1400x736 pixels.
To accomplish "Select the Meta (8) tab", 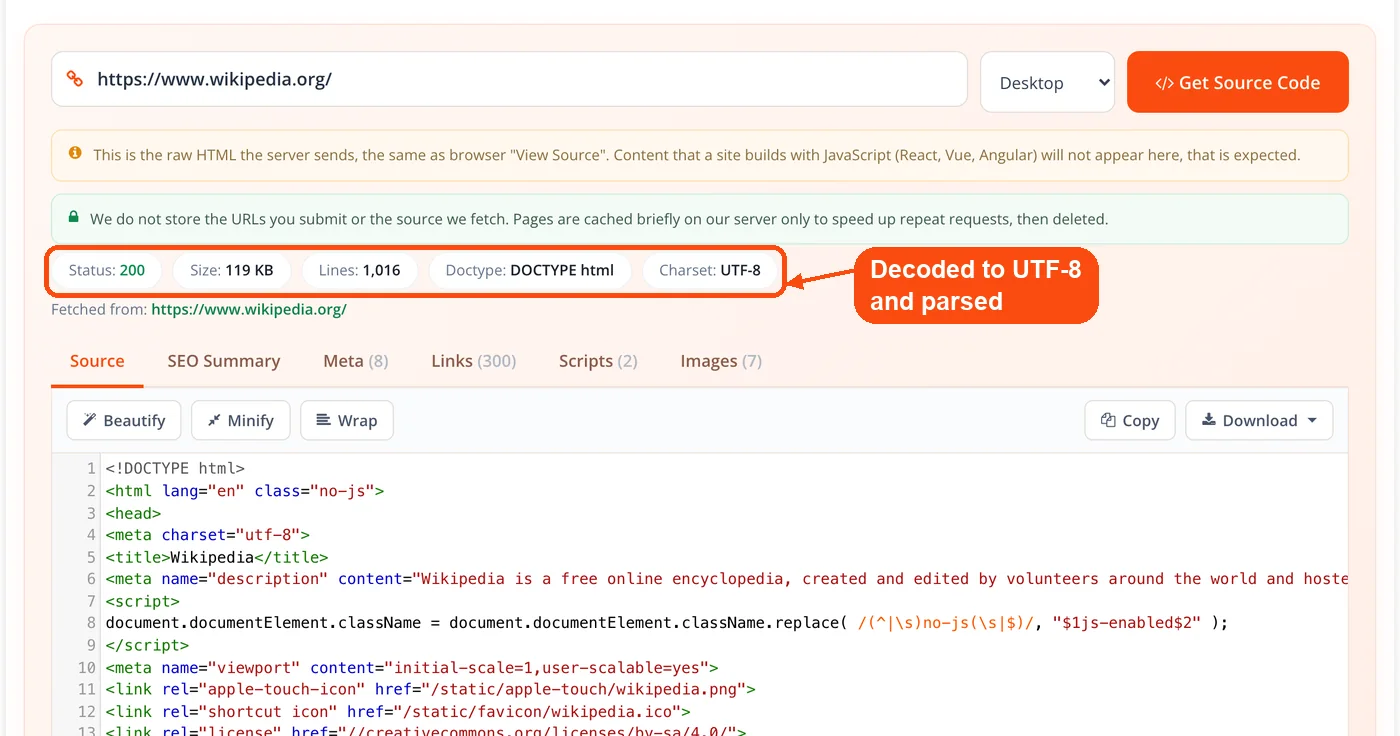I will (356, 361).
